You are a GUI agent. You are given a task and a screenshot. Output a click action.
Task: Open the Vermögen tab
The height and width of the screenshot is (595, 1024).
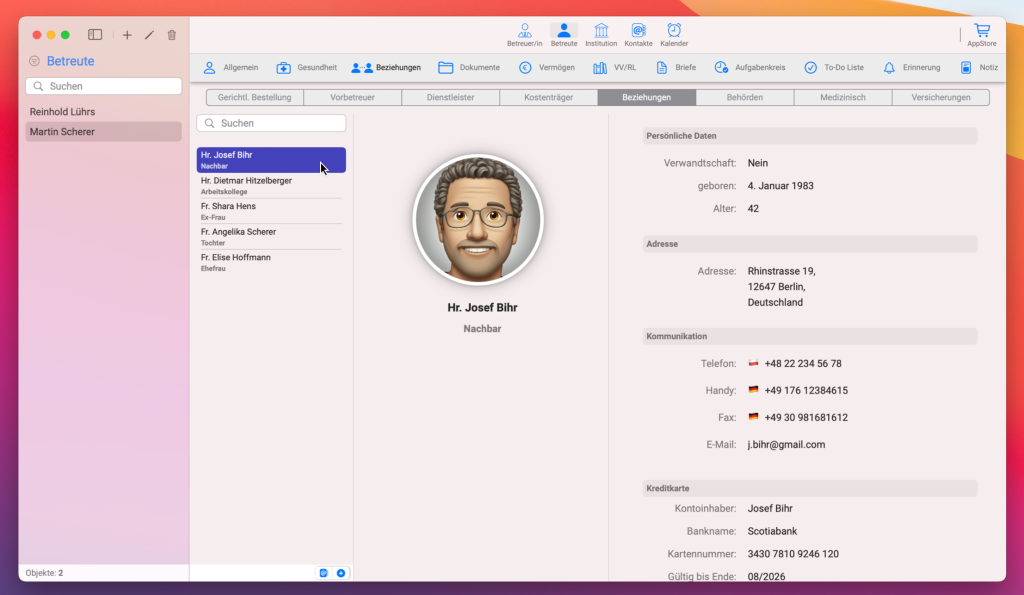(547, 67)
